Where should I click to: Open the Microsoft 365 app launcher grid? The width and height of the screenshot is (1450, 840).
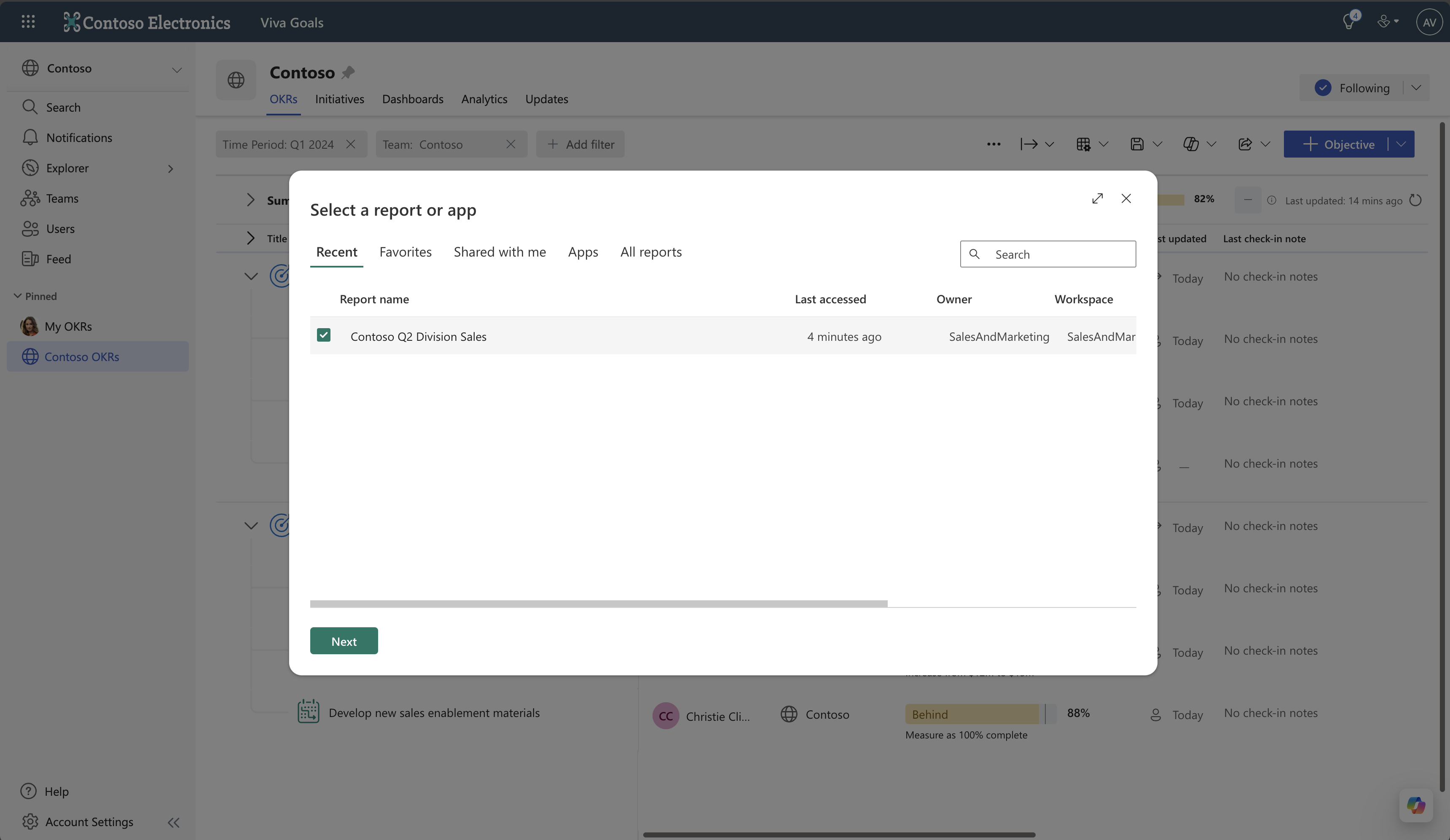pos(28,22)
